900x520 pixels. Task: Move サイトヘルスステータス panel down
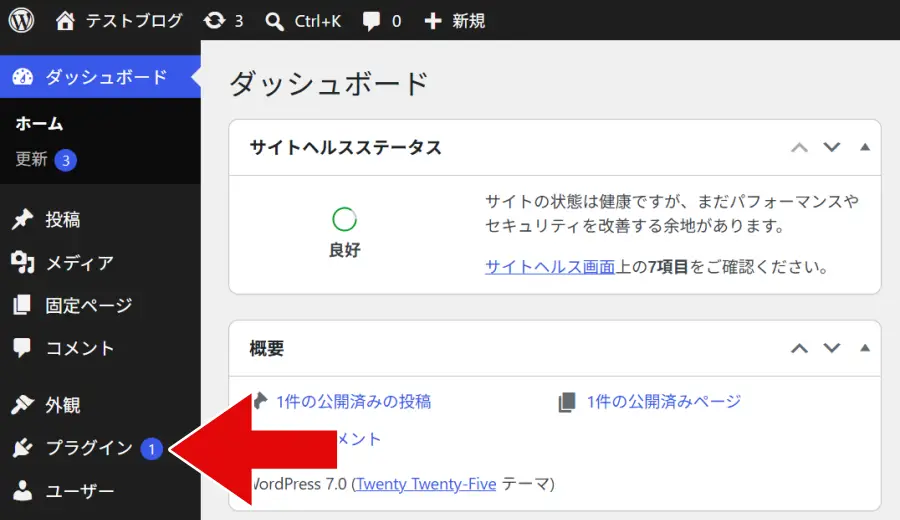point(832,148)
